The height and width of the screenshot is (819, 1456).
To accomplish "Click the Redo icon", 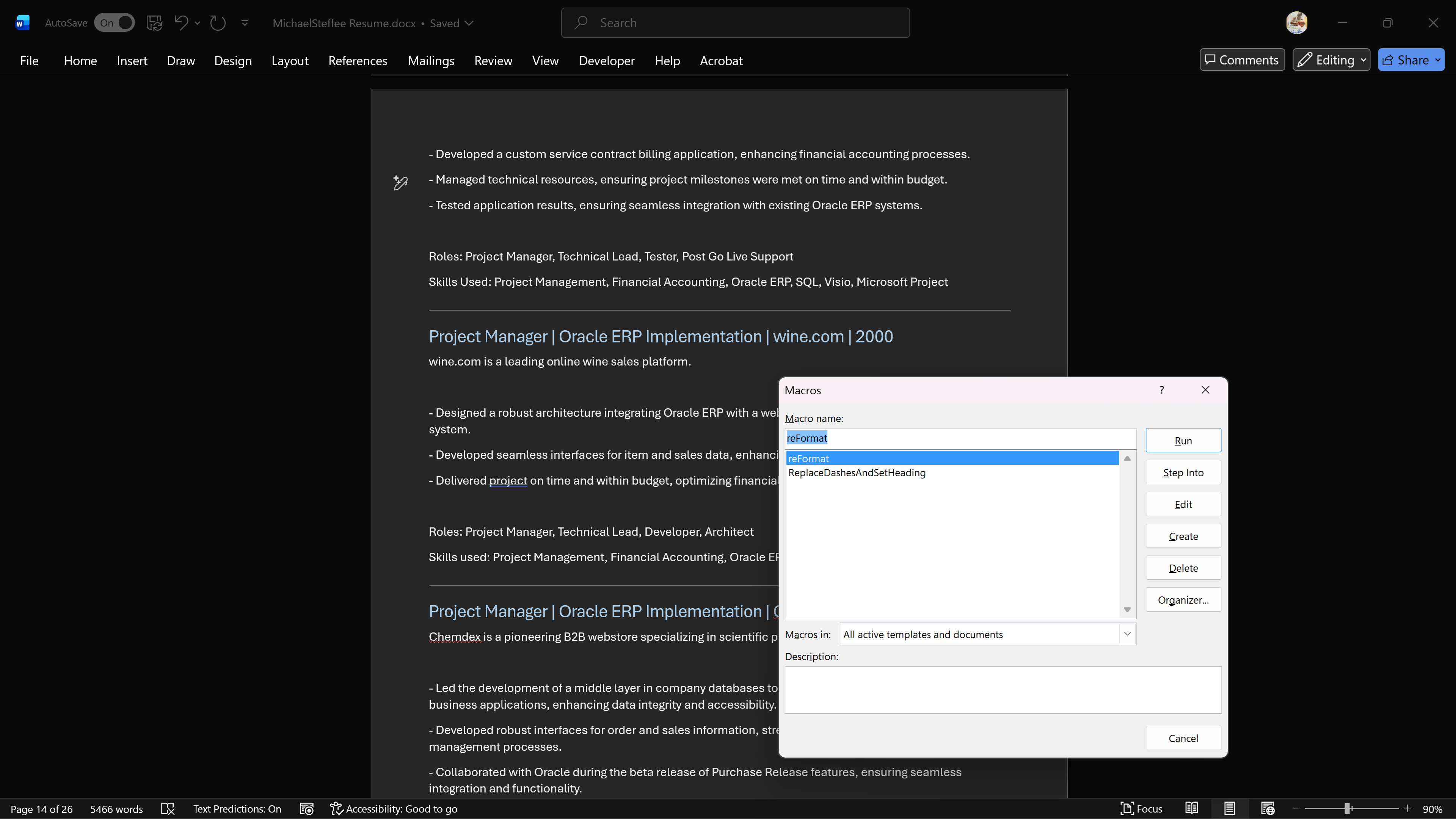I will tap(218, 23).
